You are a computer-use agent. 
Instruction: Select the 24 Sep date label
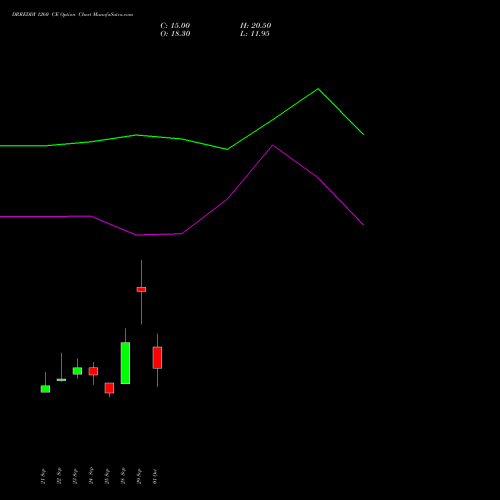[x=91, y=476]
